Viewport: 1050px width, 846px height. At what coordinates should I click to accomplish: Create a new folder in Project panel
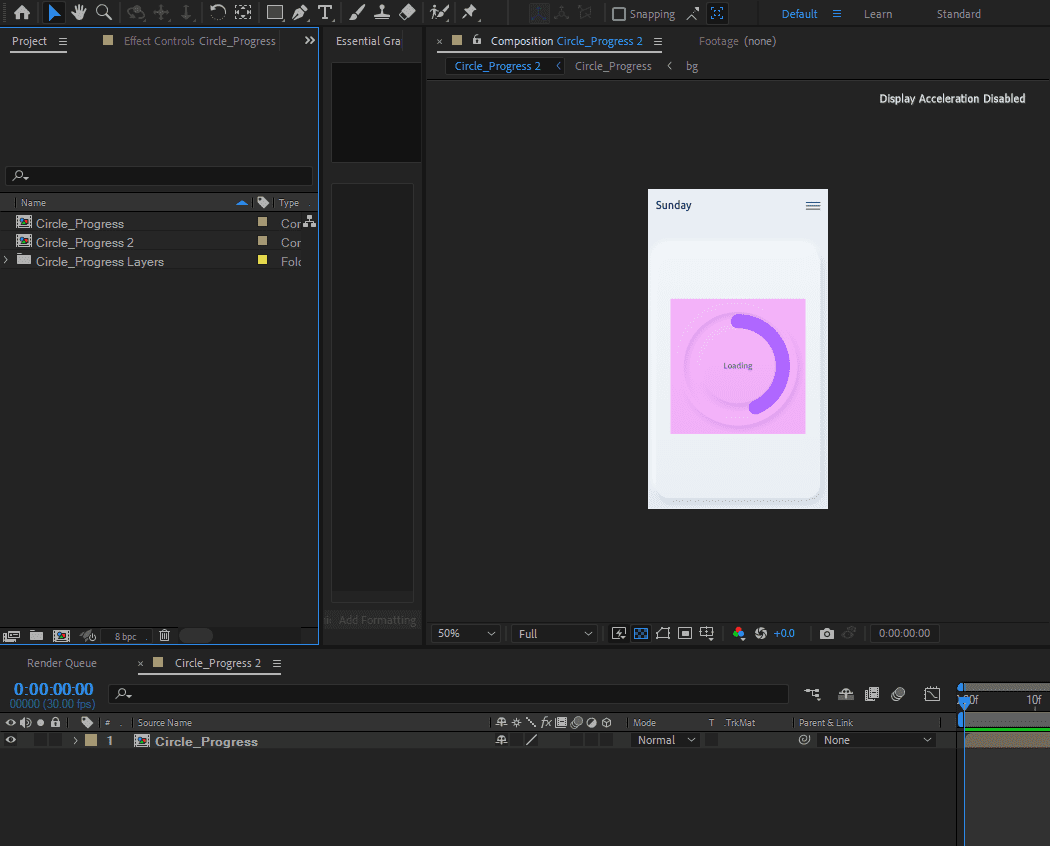[37, 635]
